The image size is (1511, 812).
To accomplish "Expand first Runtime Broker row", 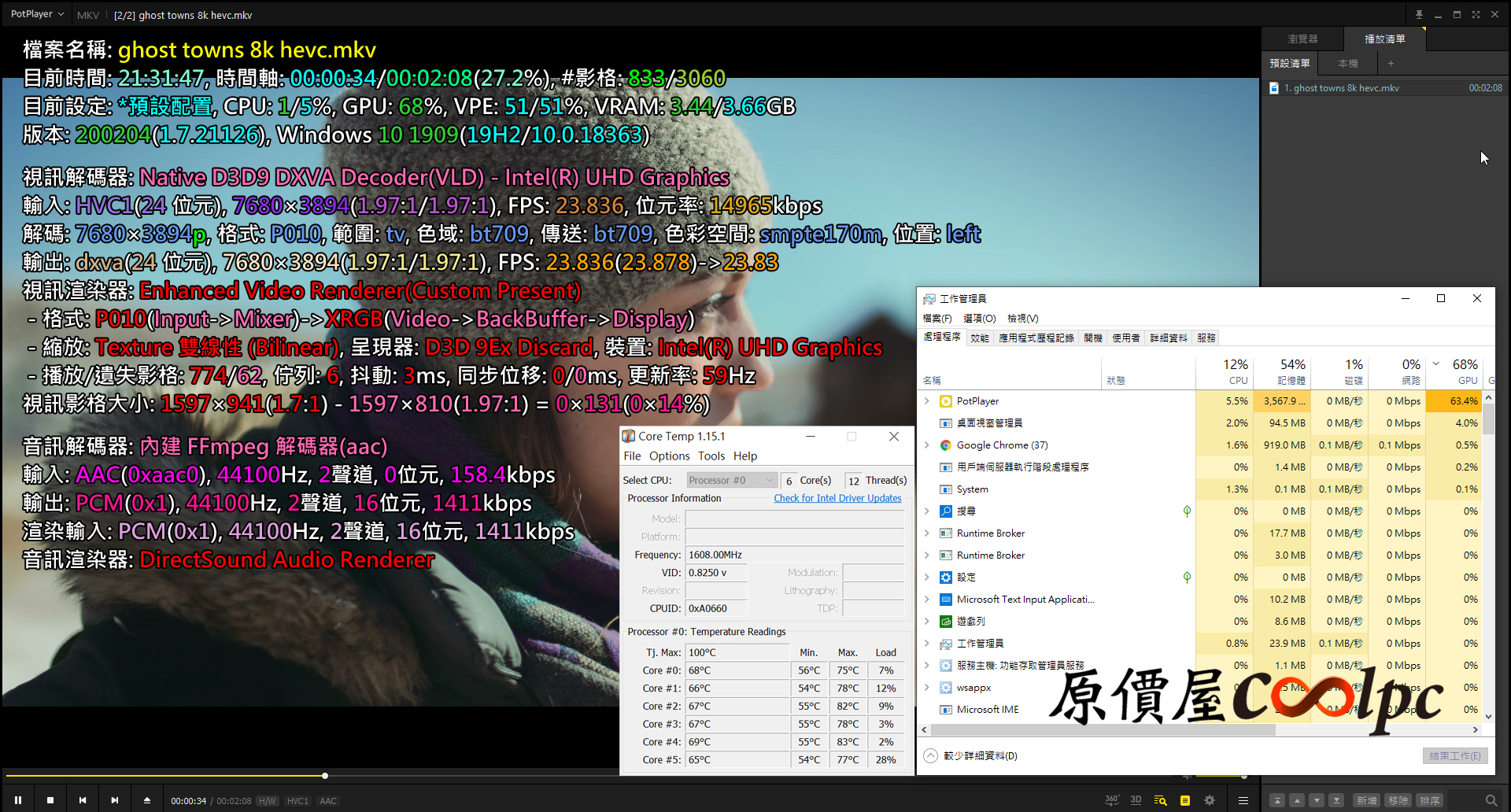I will click(x=927, y=533).
